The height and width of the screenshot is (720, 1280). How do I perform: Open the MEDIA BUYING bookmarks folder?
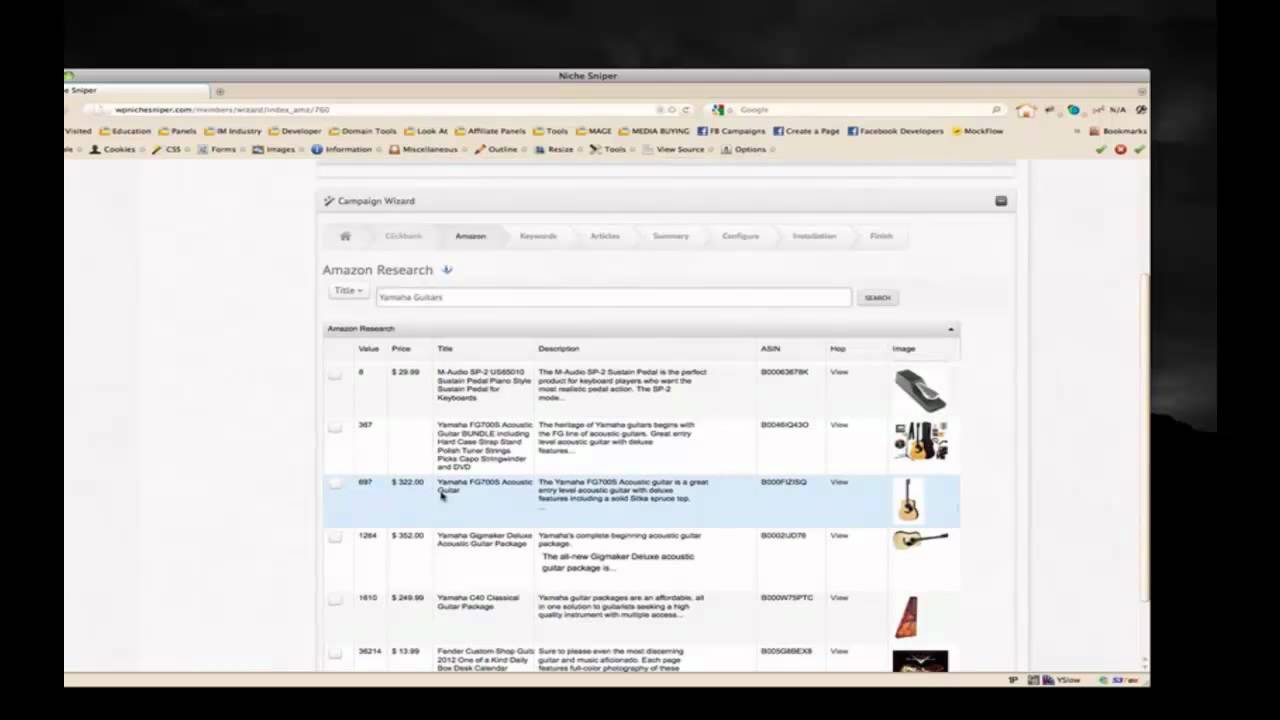[654, 131]
